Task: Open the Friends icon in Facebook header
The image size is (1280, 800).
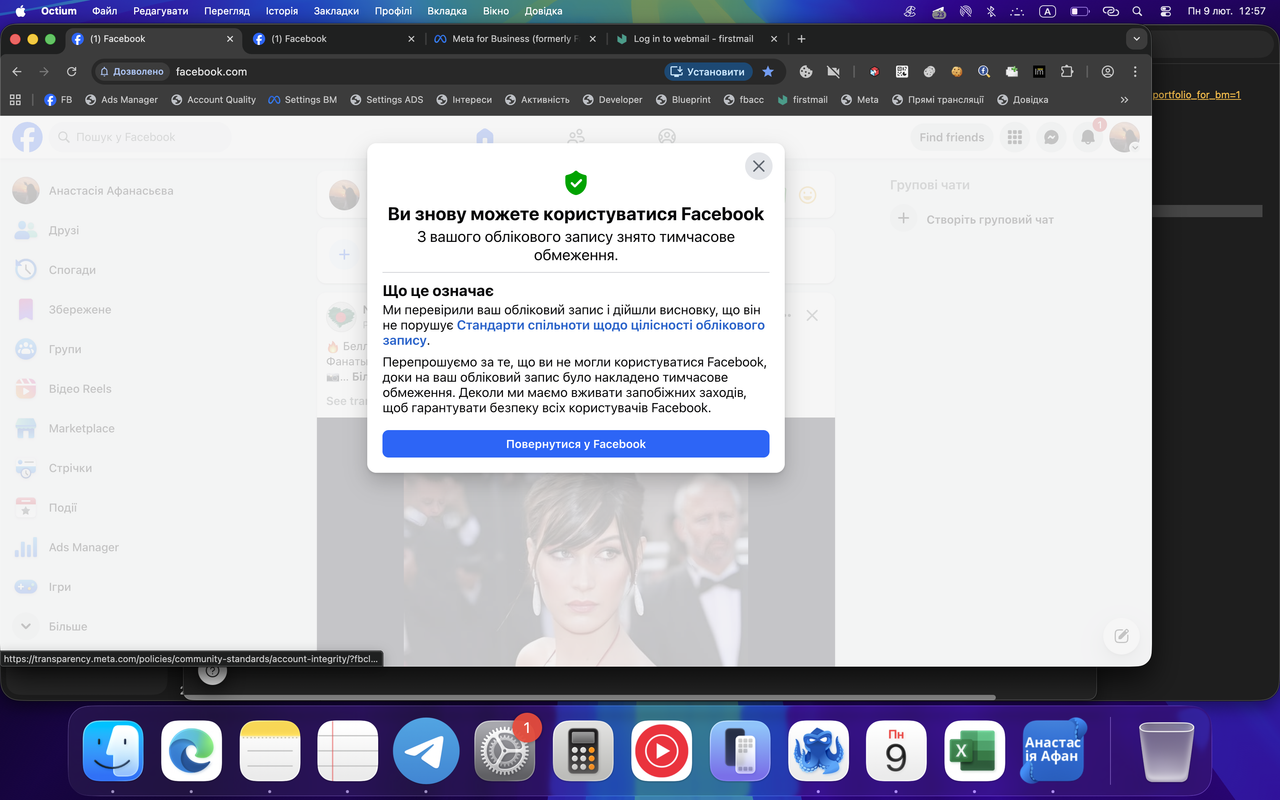Action: click(x=576, y=137)
